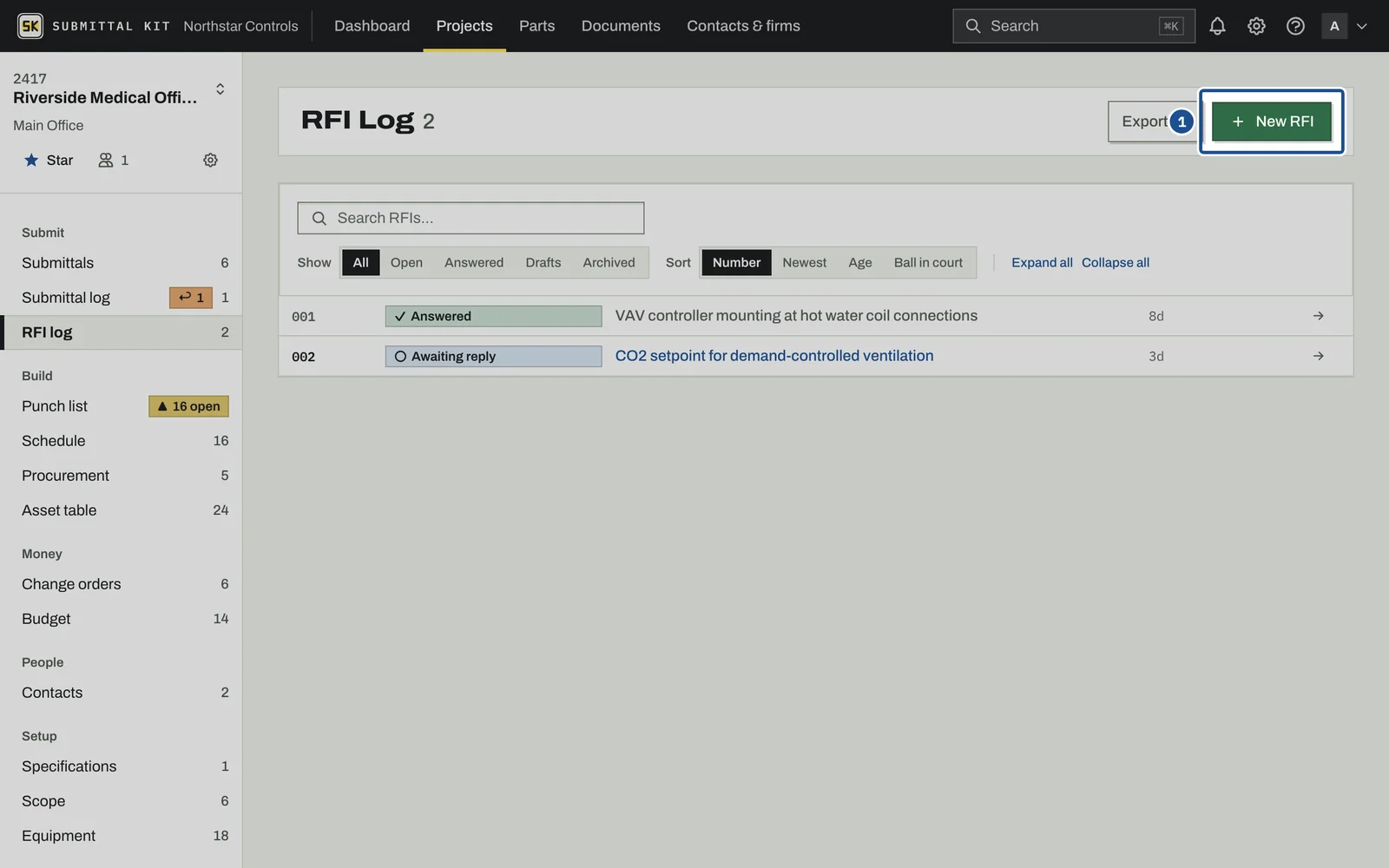Screen dimensions: 1389x868
Task: Open CO2 setpoint for demand-controlled ventilation link
Action: coord(774,356)
